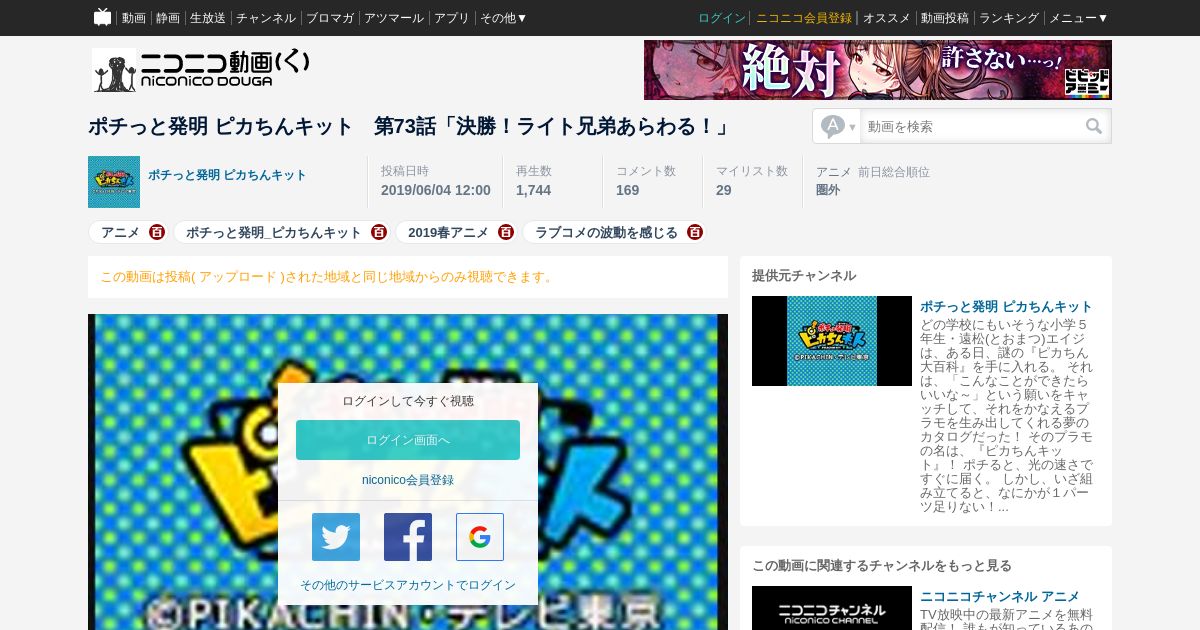Screen dimensions: 1200x630
Task: Click the 投稿日時 2019/06/04 12:00 value
Action: [436, 190]
